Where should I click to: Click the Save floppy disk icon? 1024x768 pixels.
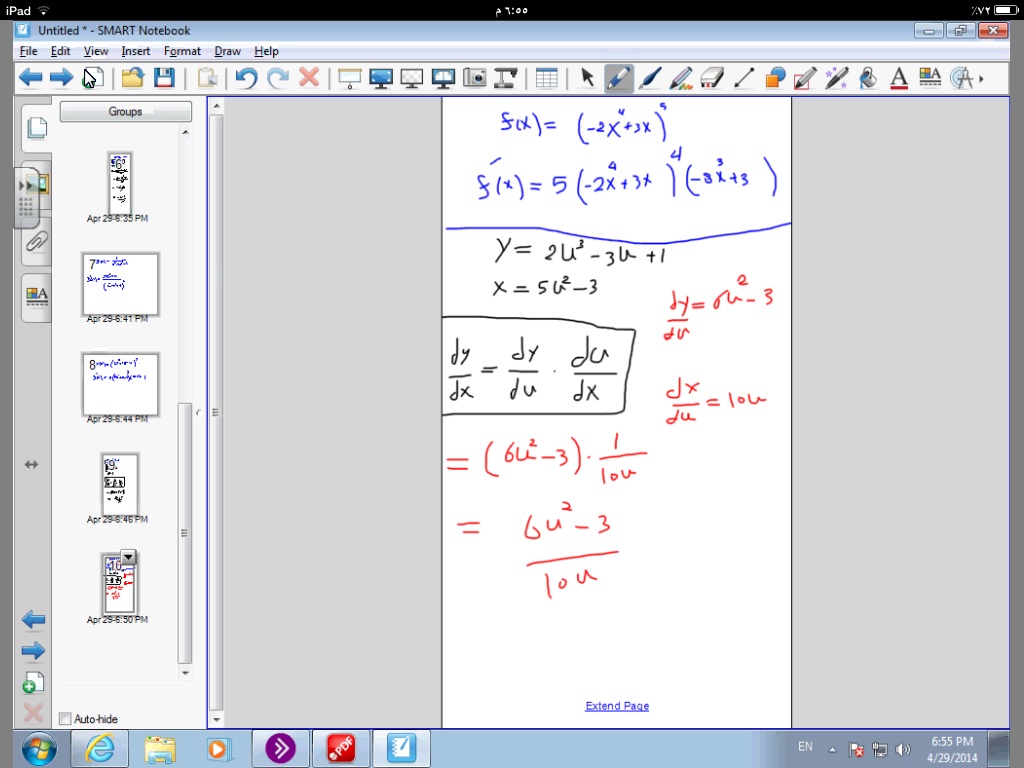pos(164,78)
